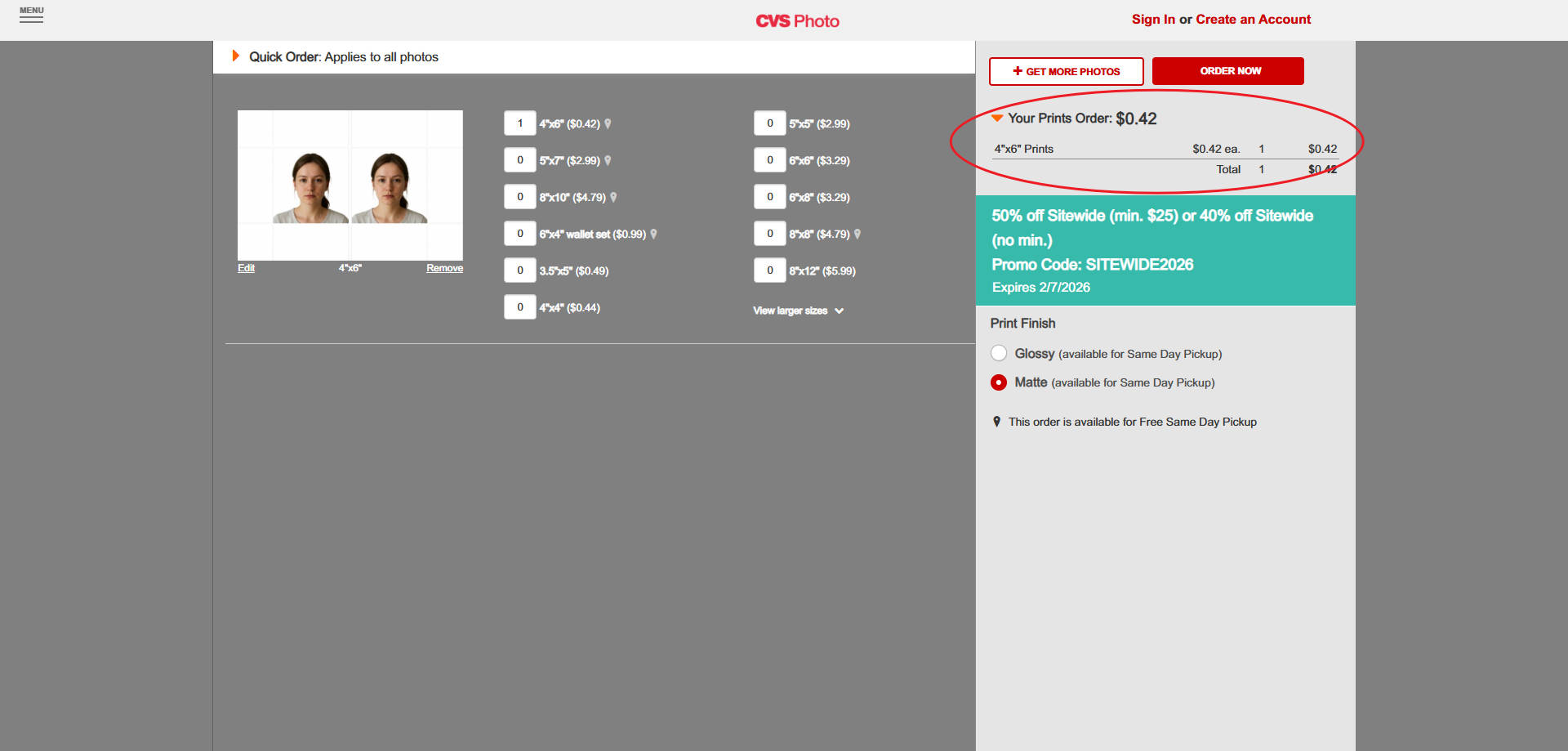Open the Sign In link
Screen dimensions: 1568x751
click(x=1153, y=19)
